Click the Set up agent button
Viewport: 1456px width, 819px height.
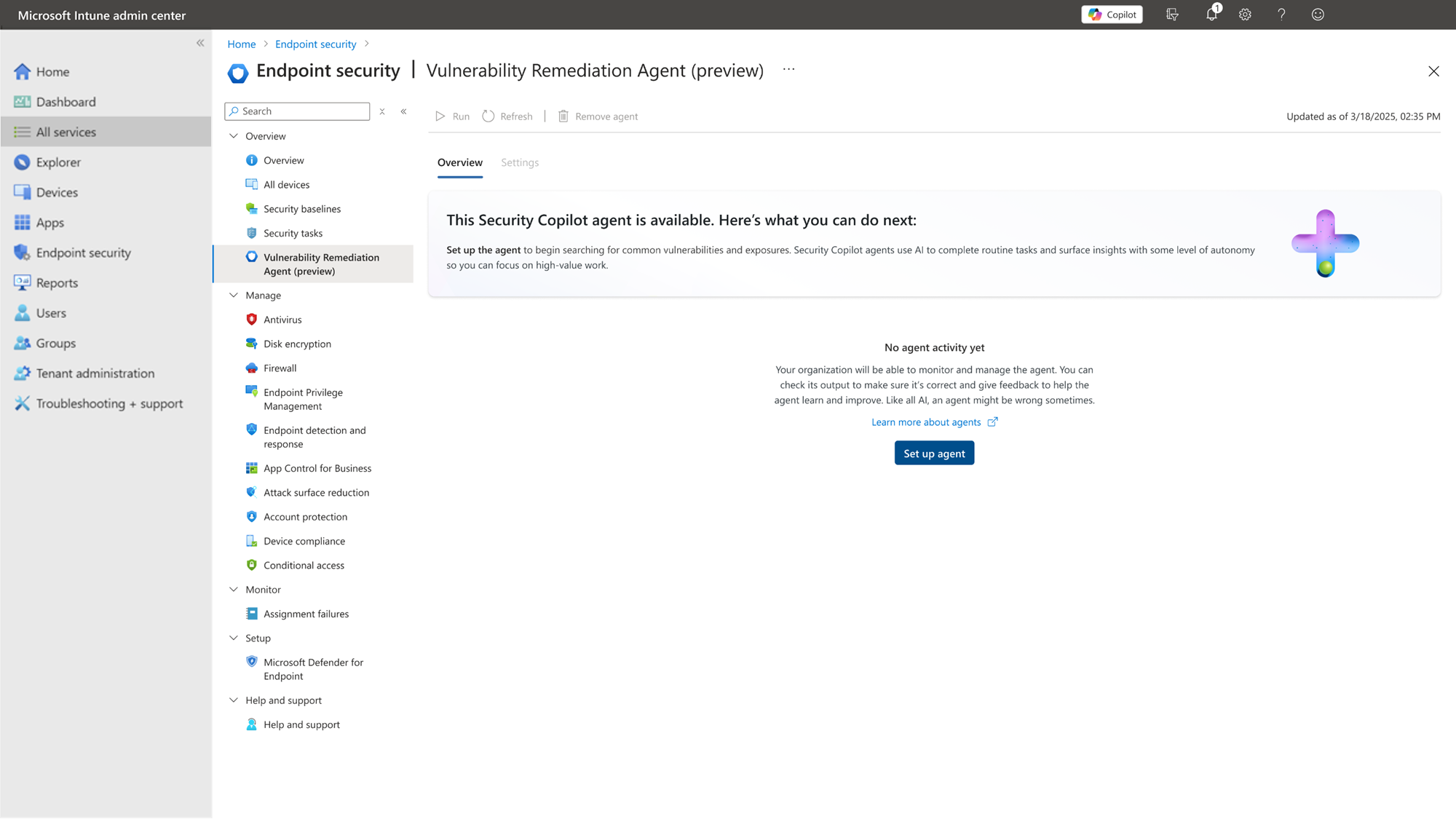coord(934,454)
